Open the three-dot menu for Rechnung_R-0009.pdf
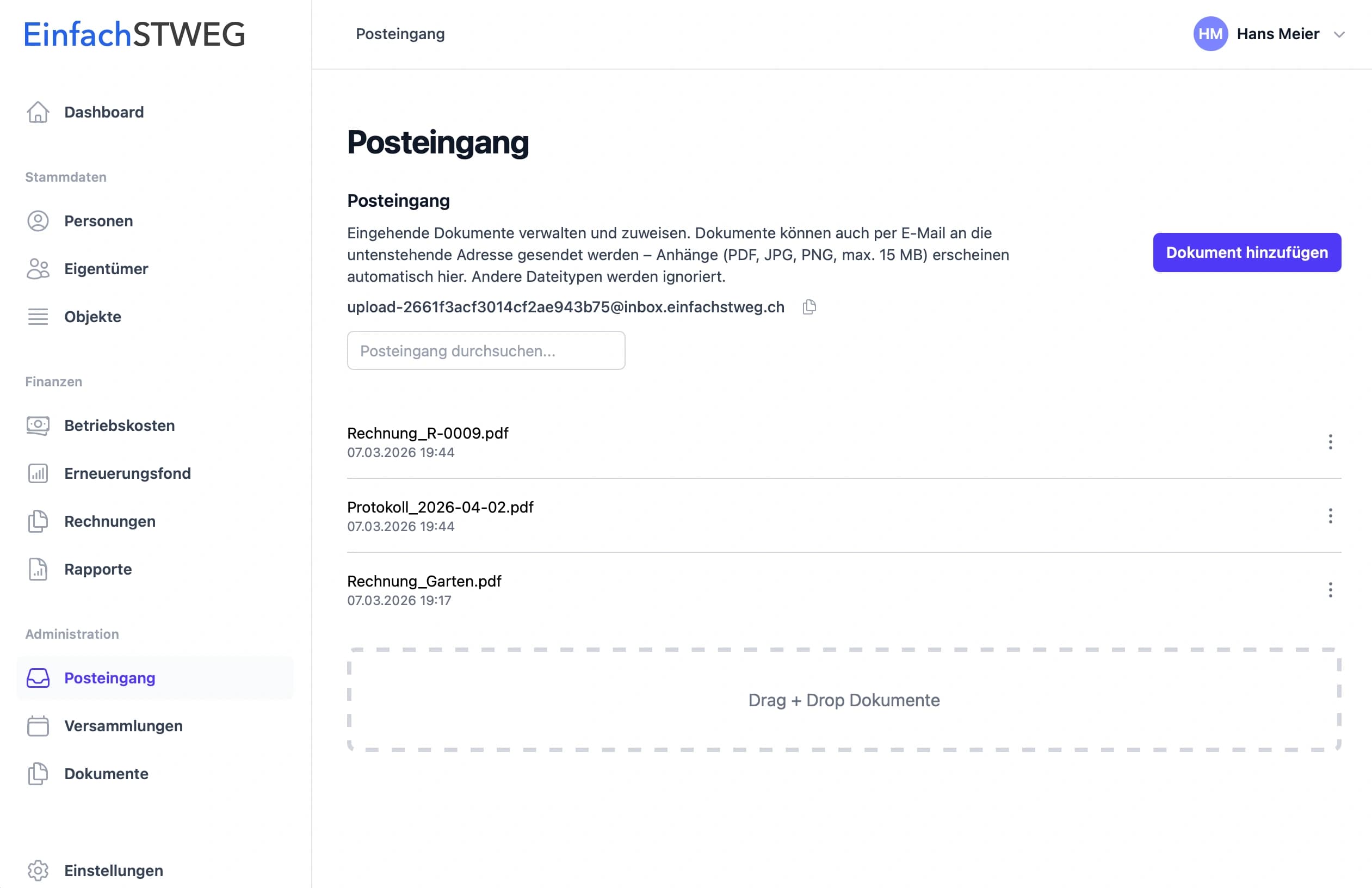Image resolution: width=1372 pixels, height=888 pixels. click(x=1331, y=442)
